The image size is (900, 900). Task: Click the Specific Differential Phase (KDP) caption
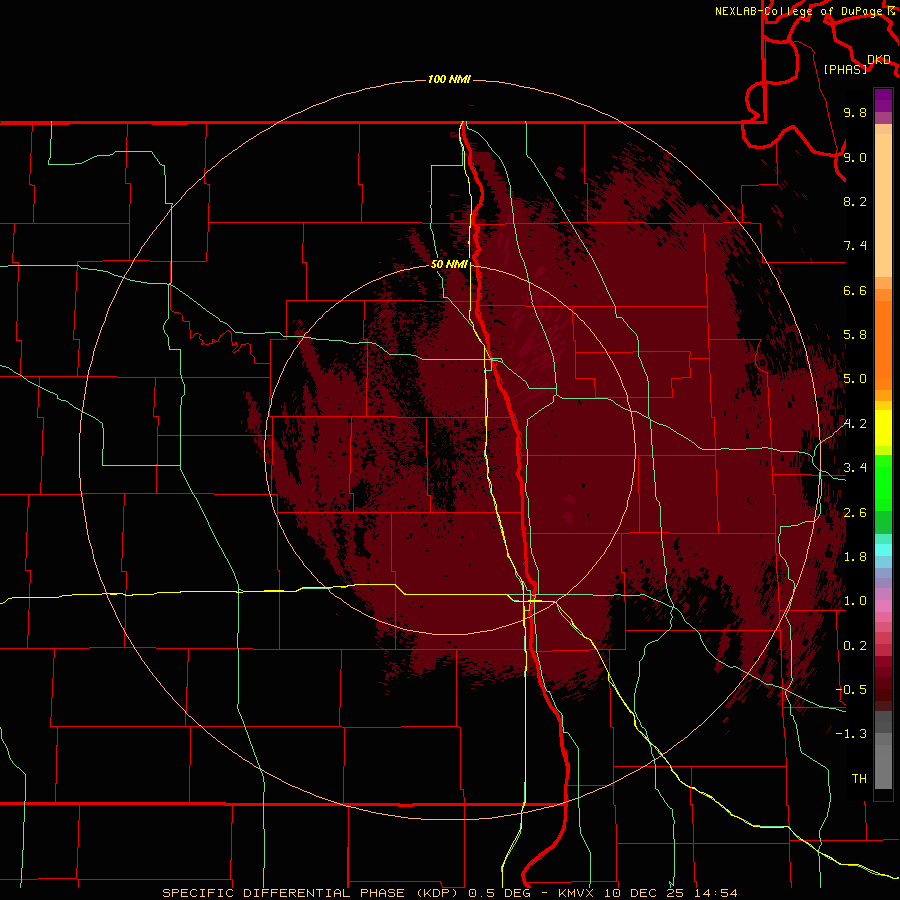tap(311, 893)
